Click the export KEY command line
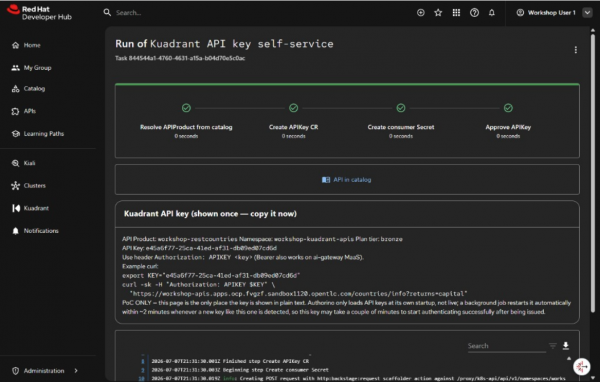Screen dimensions: 600x382 (211, 276)
